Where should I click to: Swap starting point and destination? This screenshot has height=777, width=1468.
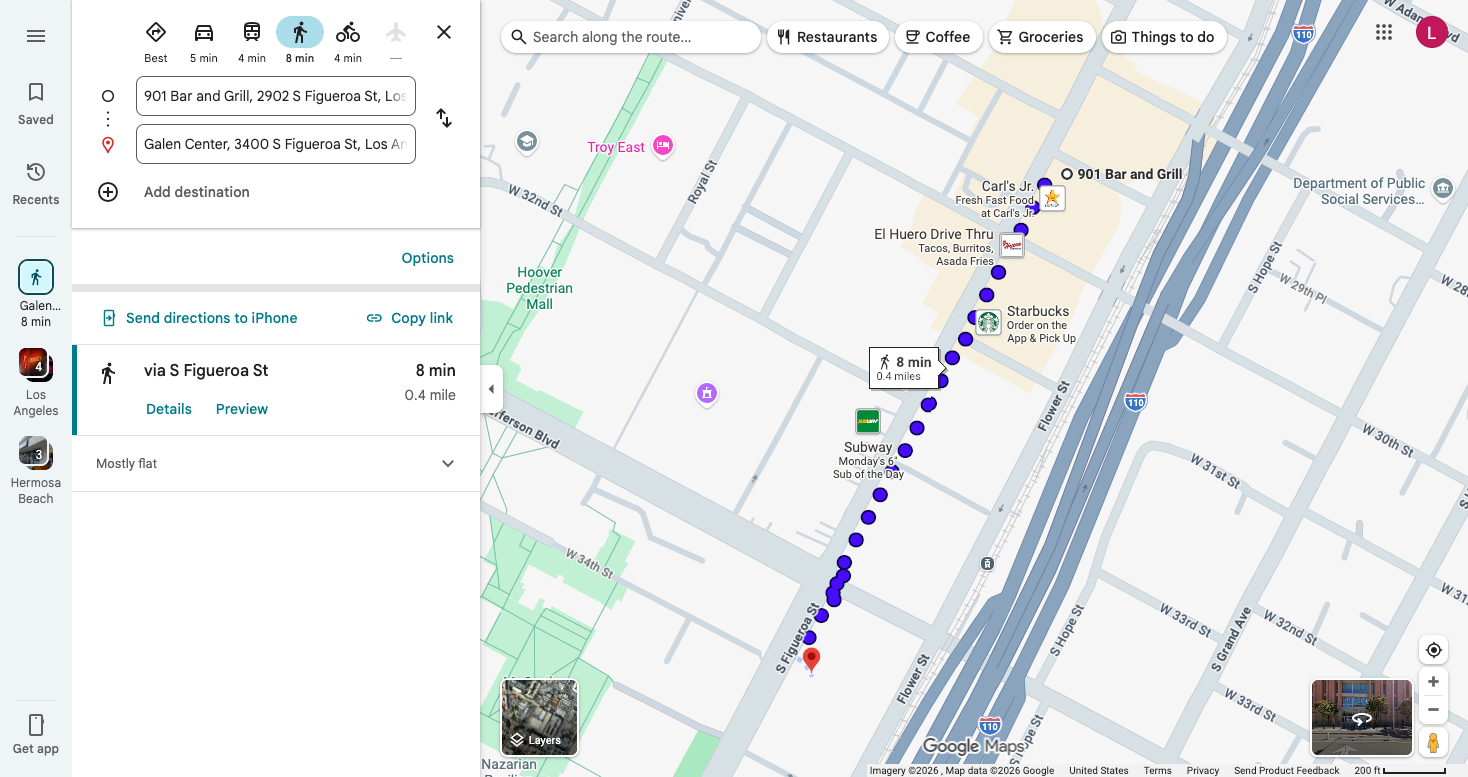click(x=444, y=119)
